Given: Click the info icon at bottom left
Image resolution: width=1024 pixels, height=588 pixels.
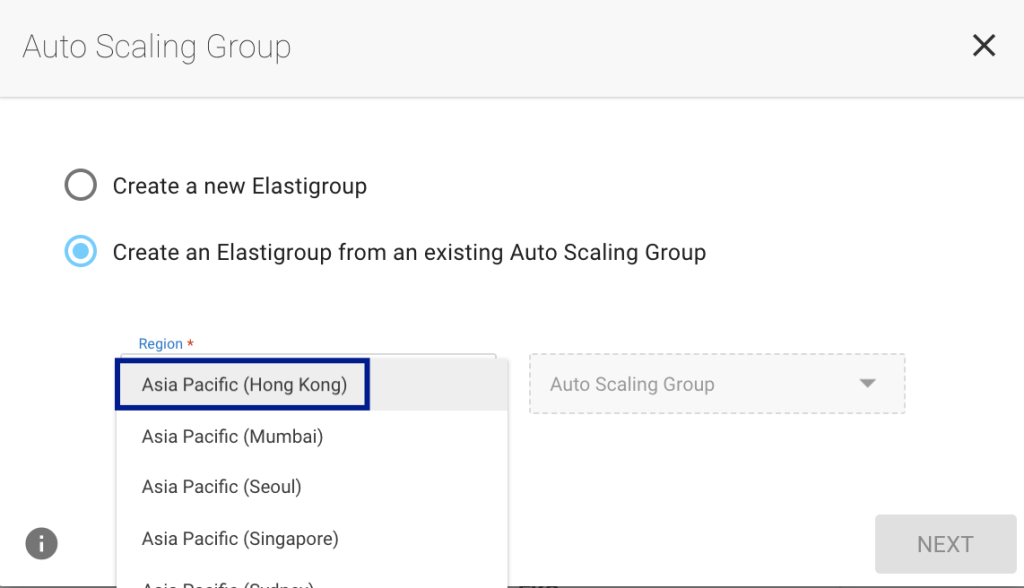Looking at the screenshot, I should (41, 544).
